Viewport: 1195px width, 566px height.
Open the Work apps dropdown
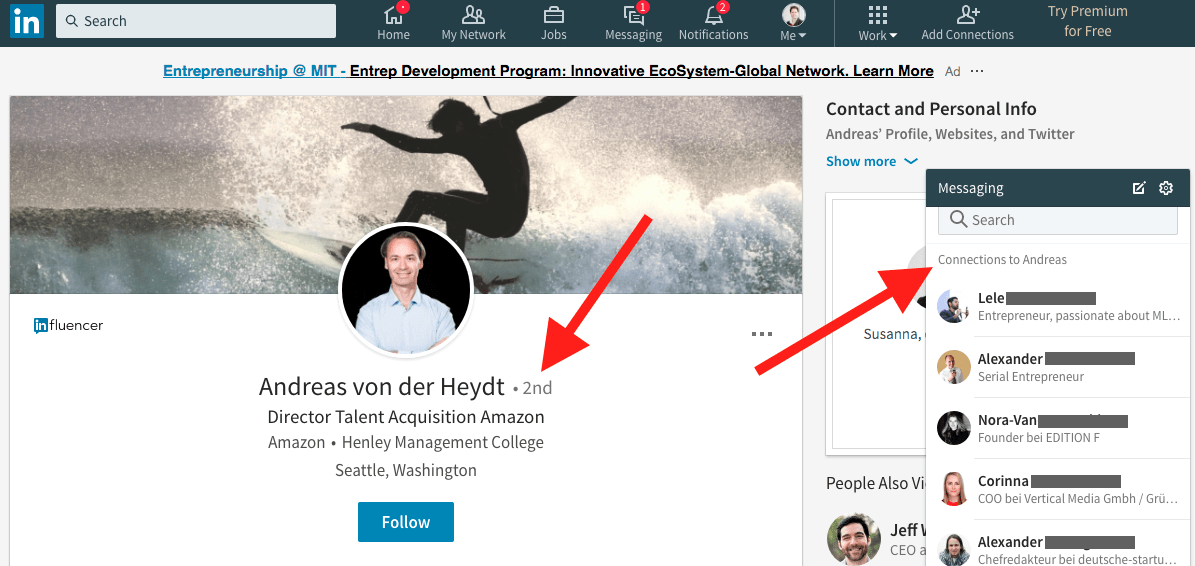[877, 23]
